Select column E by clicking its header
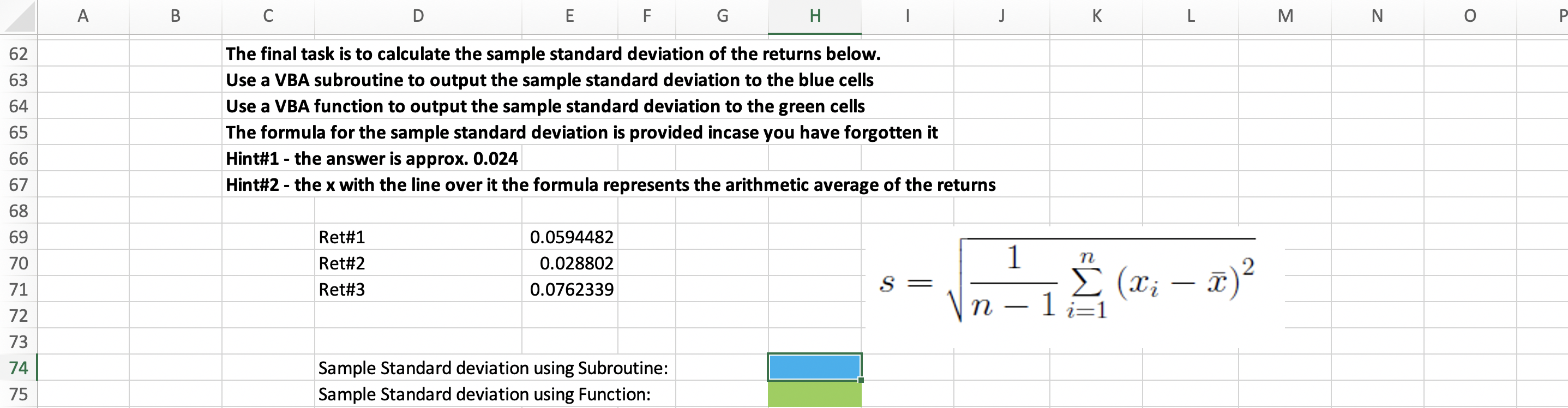 [569, 16]
